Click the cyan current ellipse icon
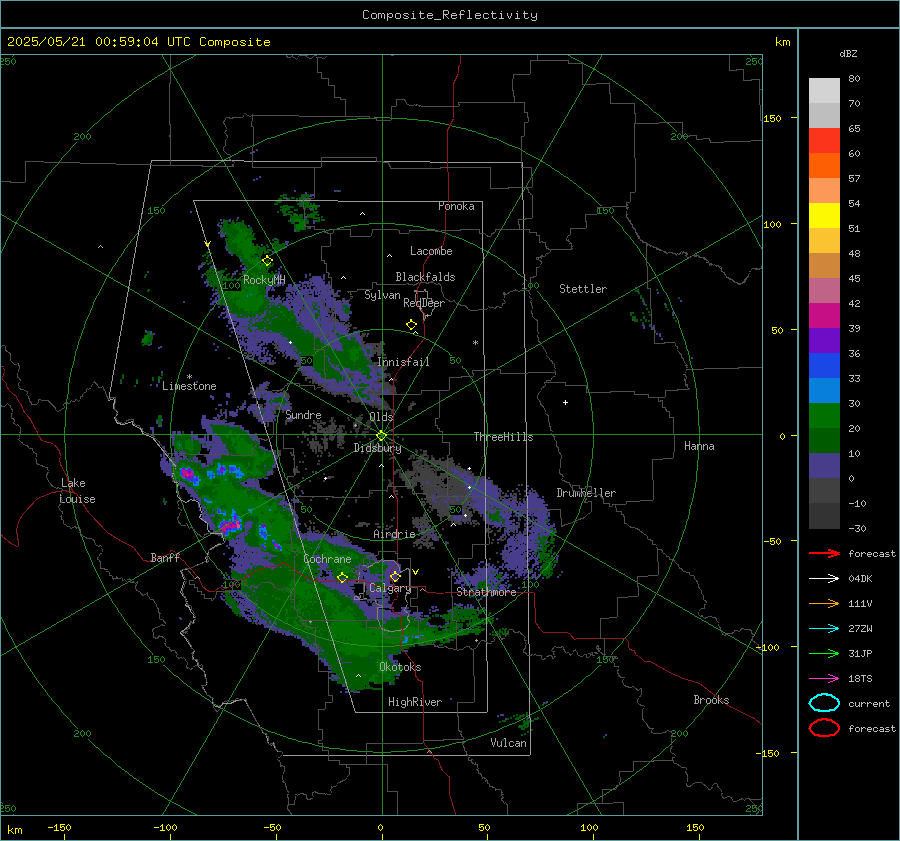Image resolution: width=900 pixels, height=841 pixels. [x=824, y=703]
